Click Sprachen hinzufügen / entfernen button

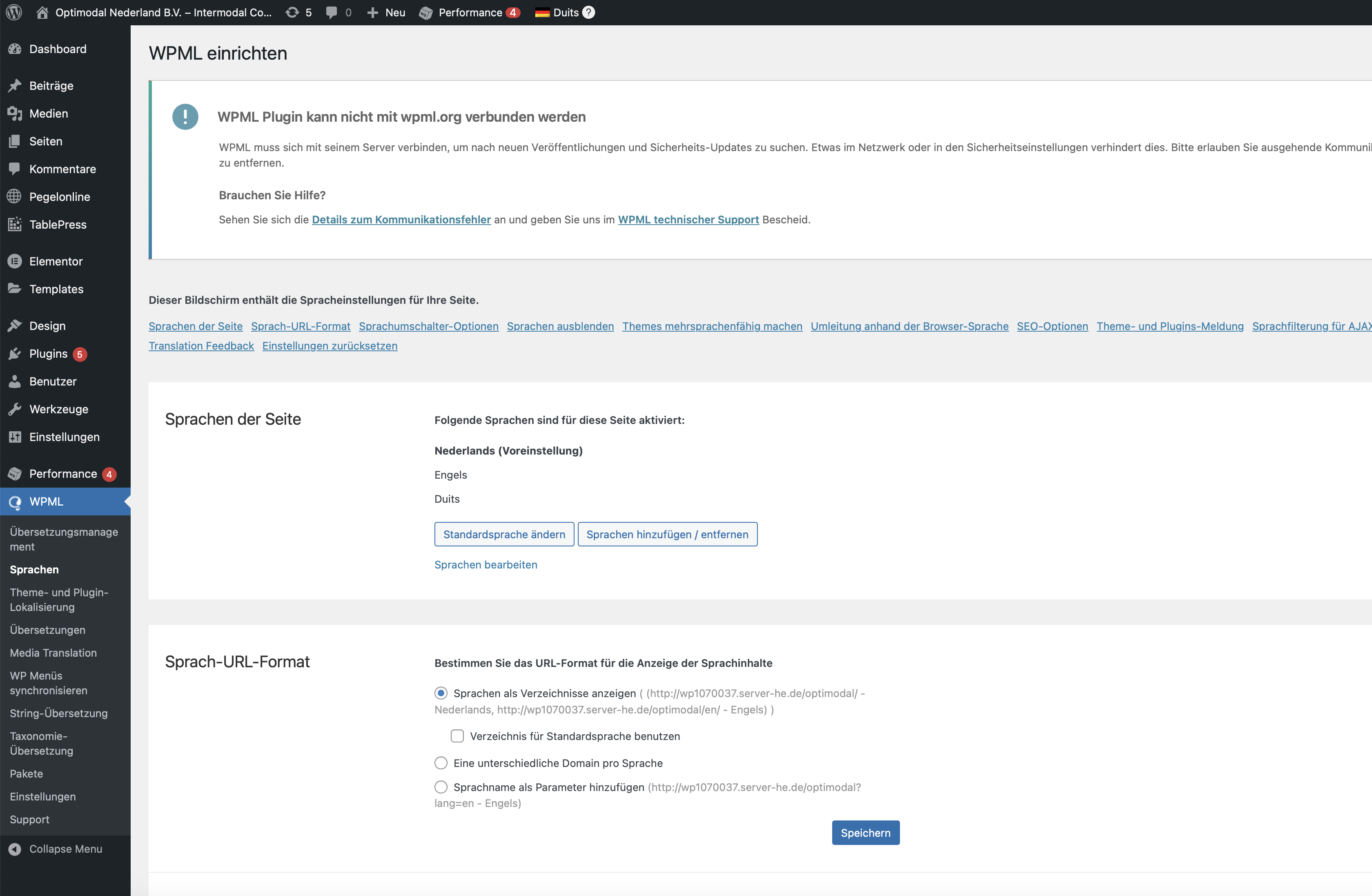click(x=668, y=534)
